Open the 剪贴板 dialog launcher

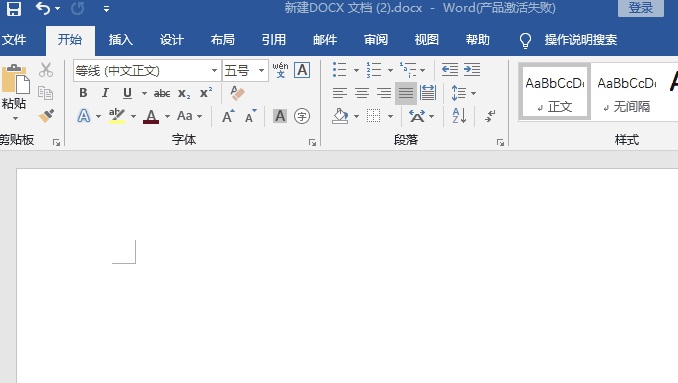tap(56, 142)
